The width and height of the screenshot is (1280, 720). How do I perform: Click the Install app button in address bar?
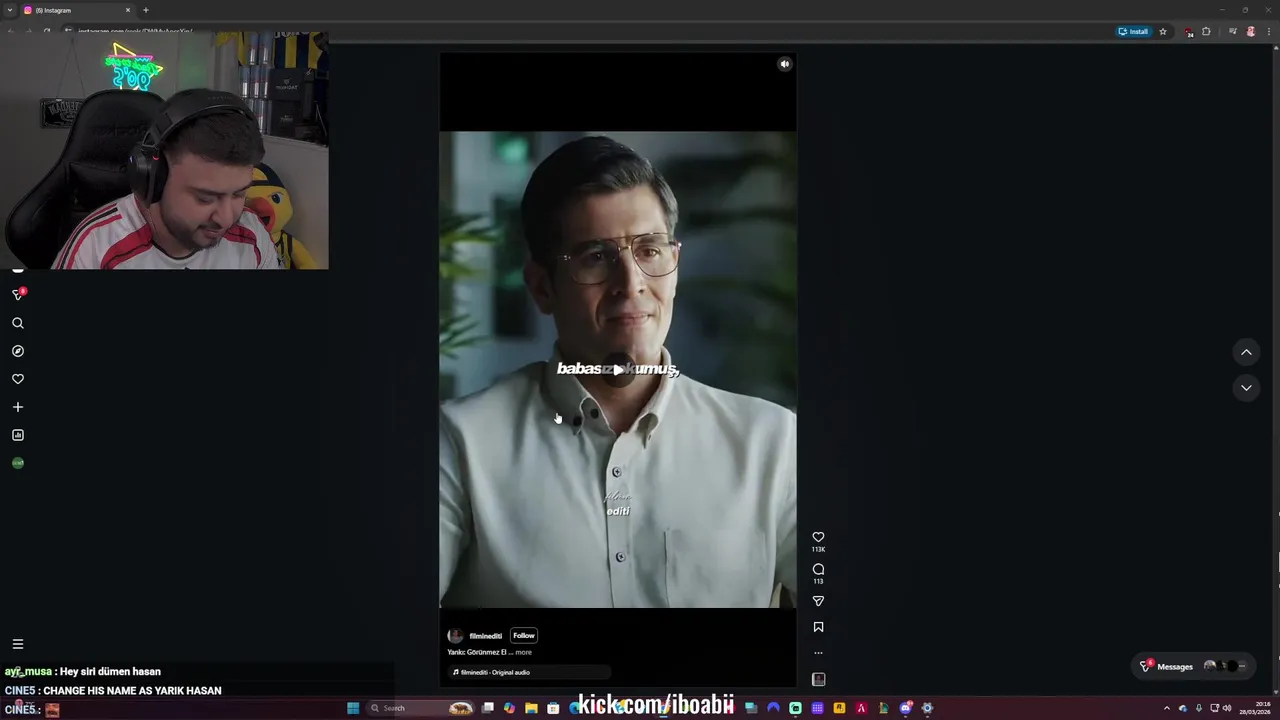1133,31
